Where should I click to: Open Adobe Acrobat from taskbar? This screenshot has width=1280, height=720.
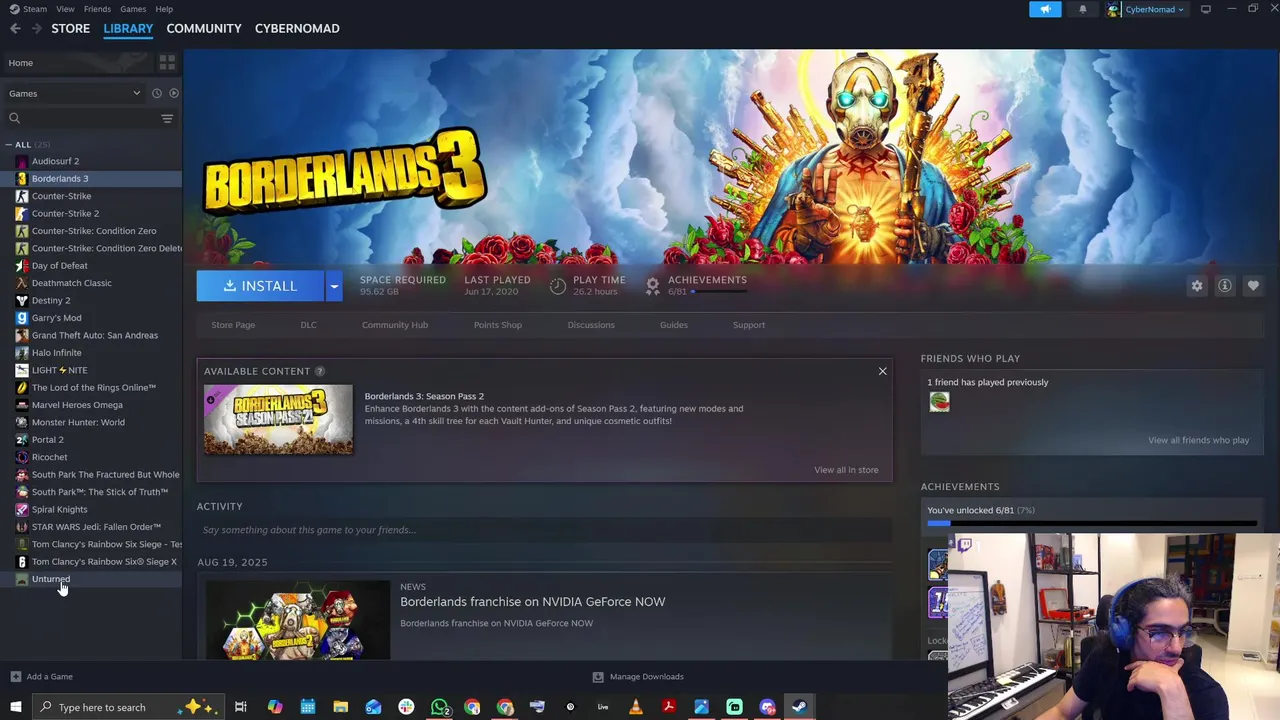(669, 707)
